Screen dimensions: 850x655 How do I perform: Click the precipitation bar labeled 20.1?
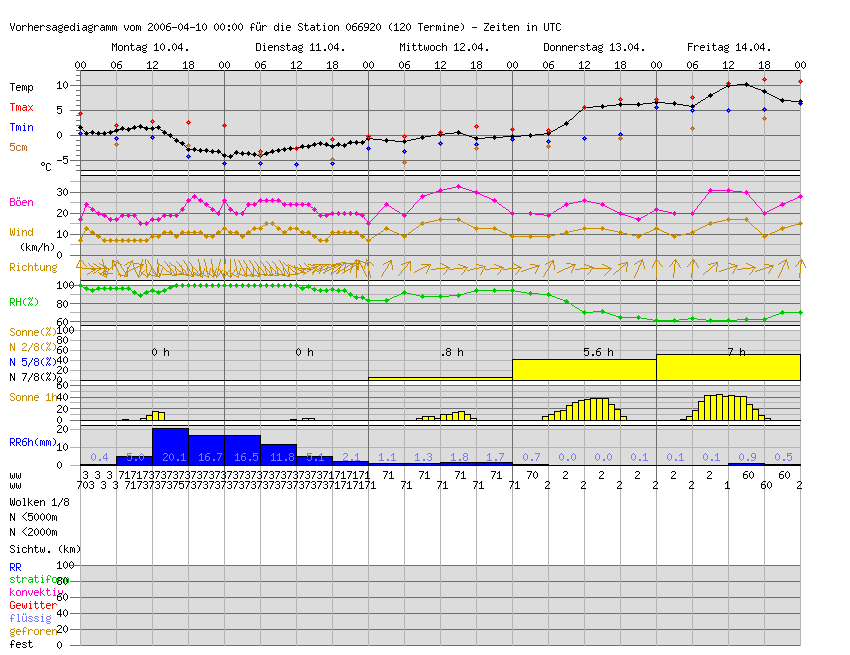point(170,447)
